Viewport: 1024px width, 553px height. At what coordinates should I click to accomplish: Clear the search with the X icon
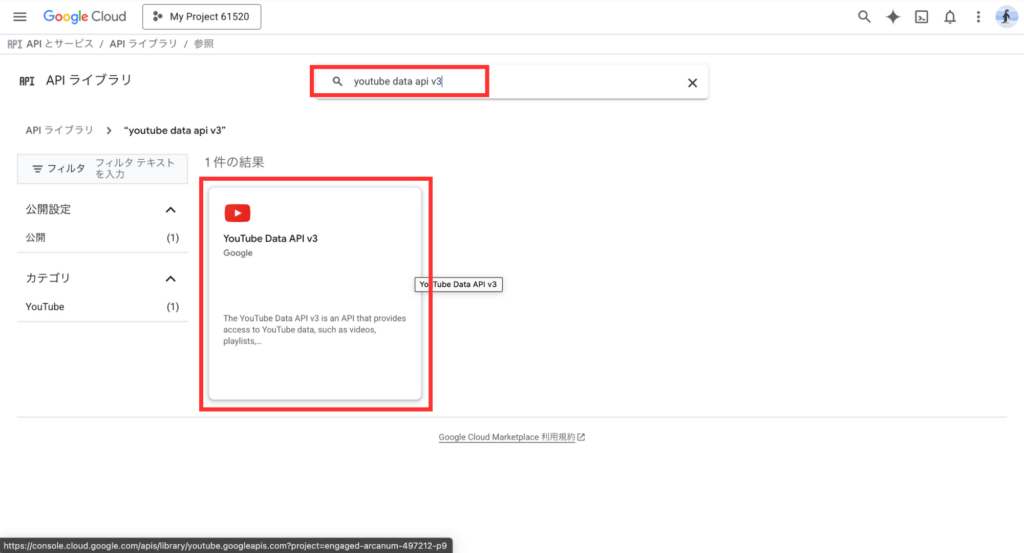[x=692, y=83]
